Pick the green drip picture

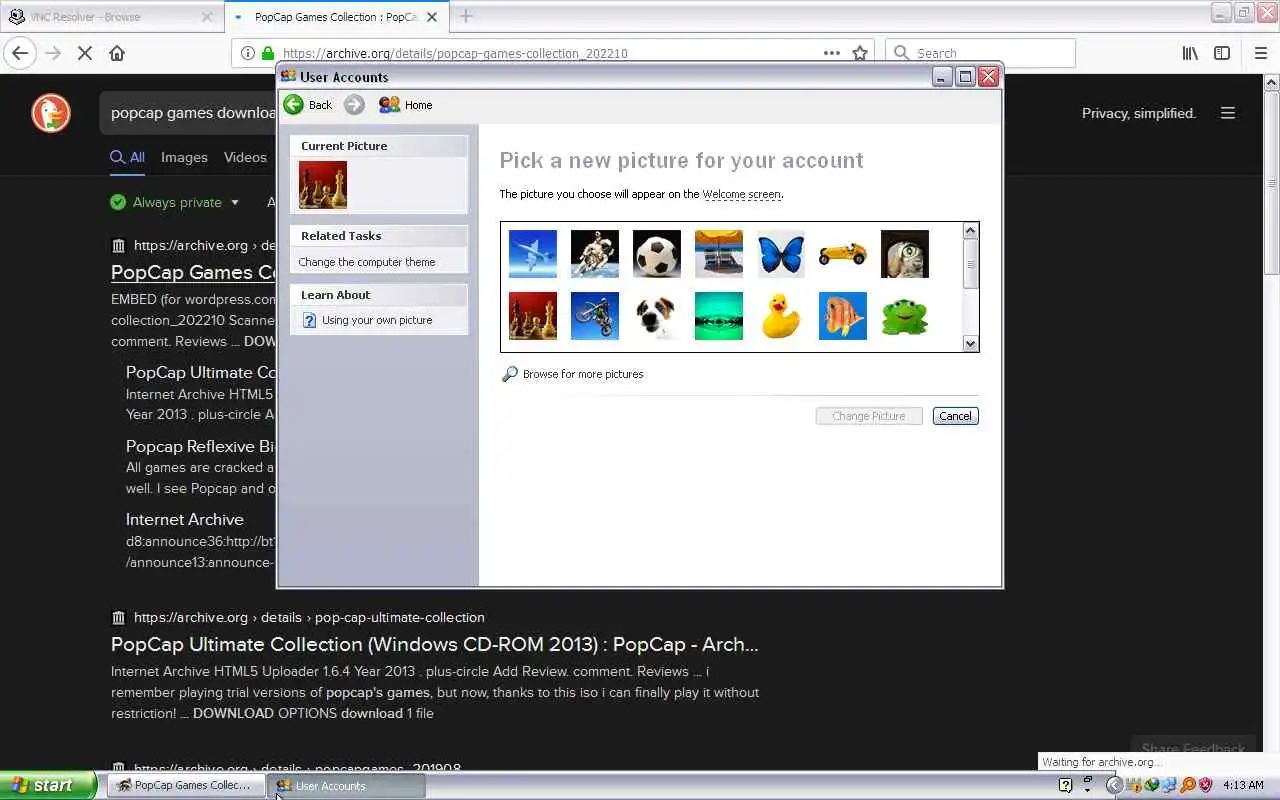click(719, 316)
